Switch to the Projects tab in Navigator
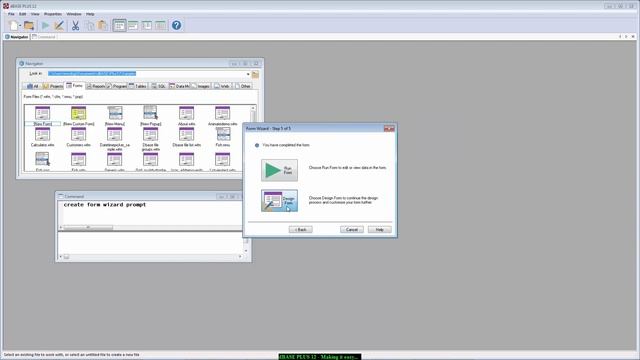The image size is (640, 360). point(53,86)
